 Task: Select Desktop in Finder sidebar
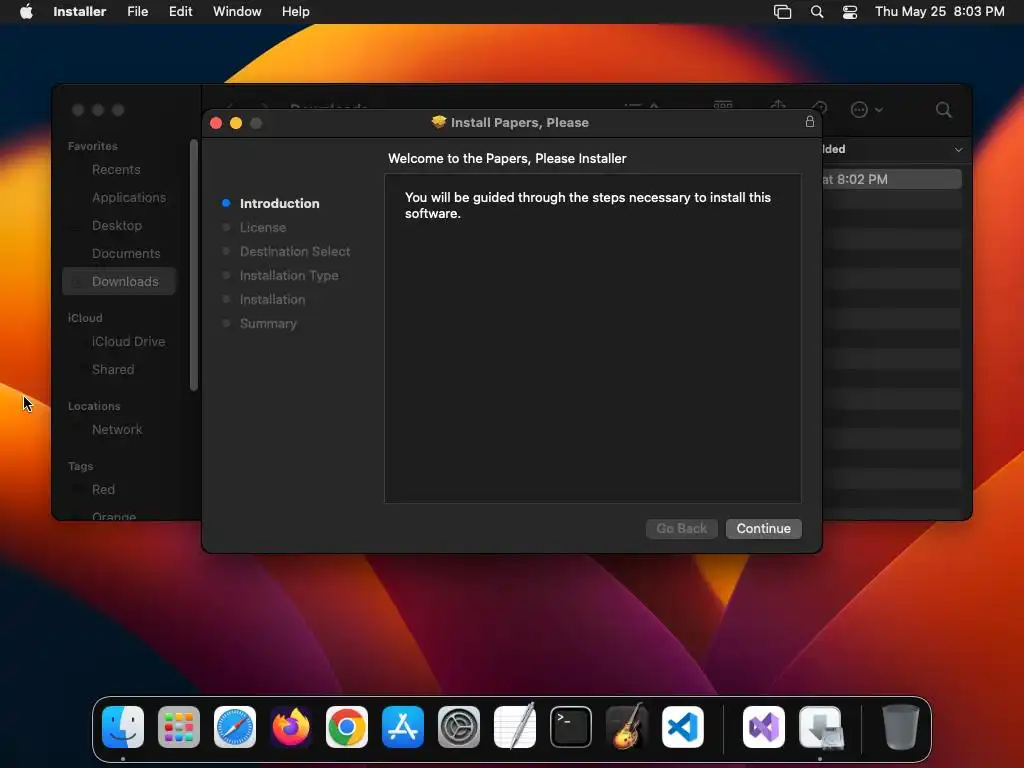click(116, 226)
